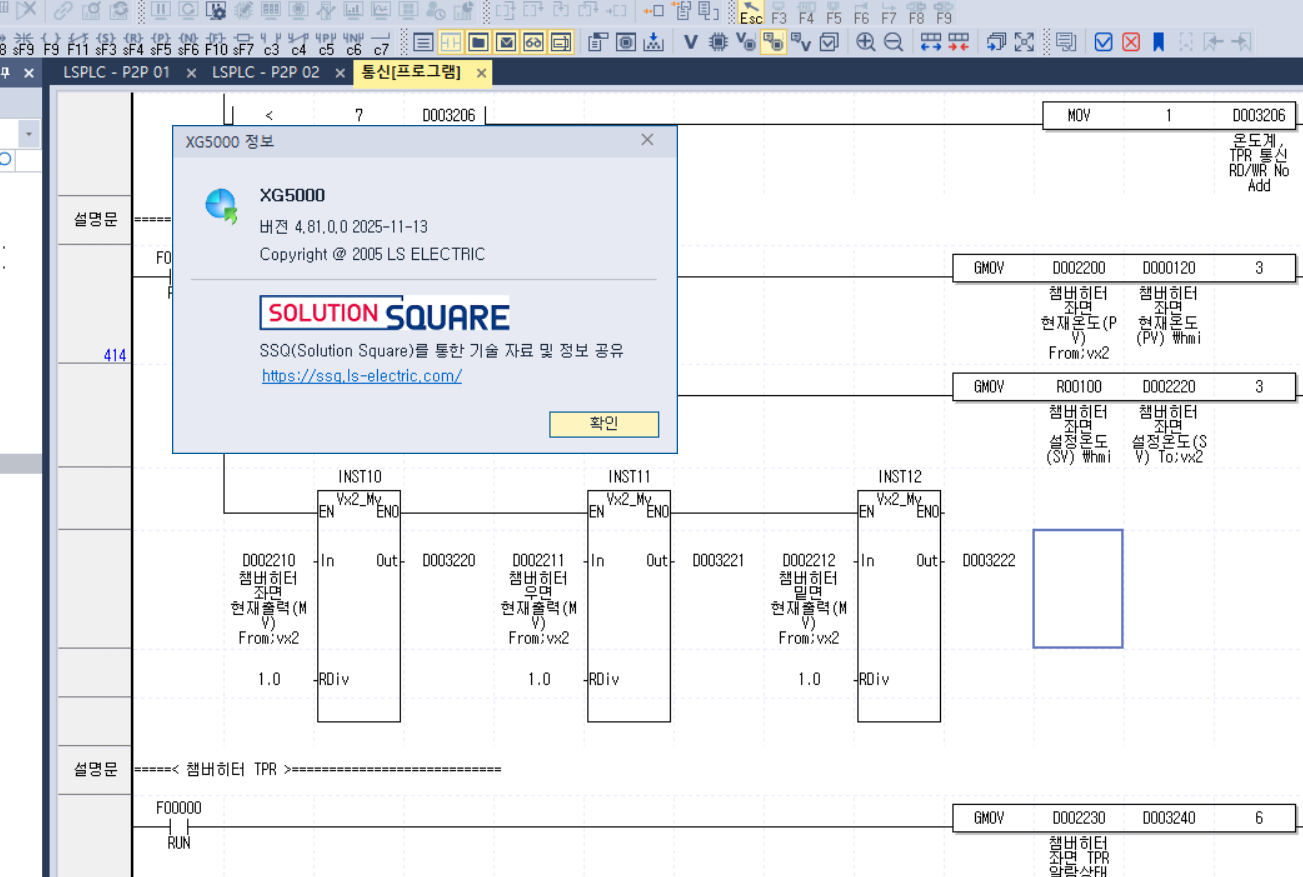Click the 확인 button in the info dialog
This screenshot has width=1303, height=877.
[x=604, y=424]
